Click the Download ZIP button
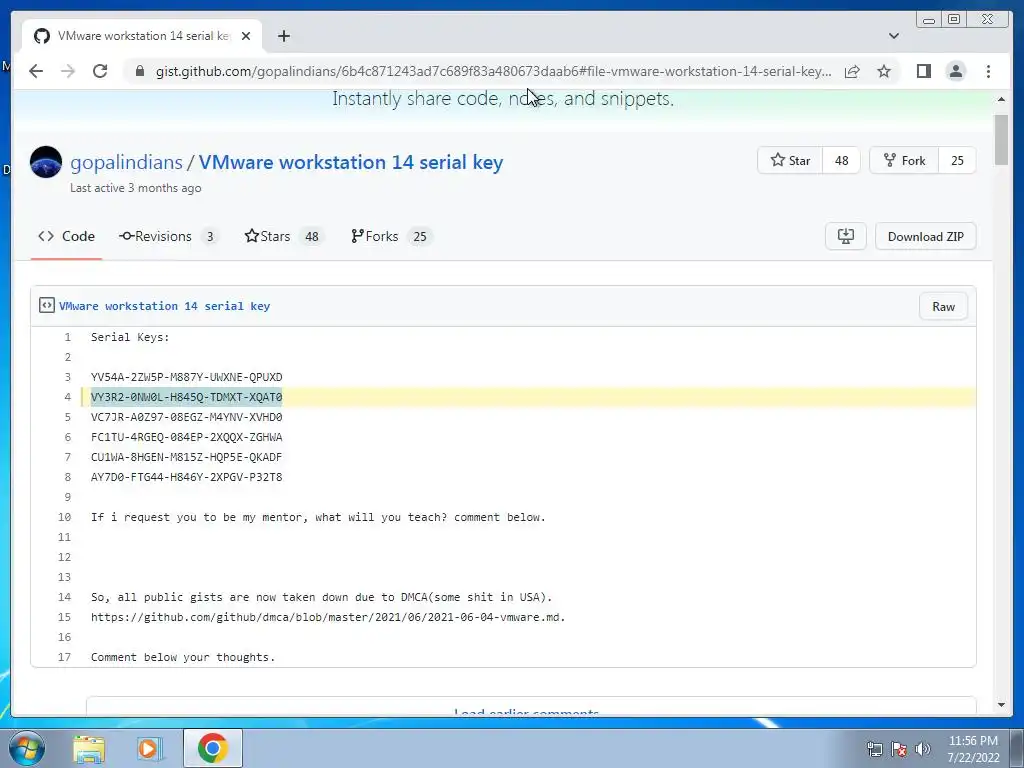This screenshot has width=1024, height=768. pyautogui.click(x=925, y=236)
